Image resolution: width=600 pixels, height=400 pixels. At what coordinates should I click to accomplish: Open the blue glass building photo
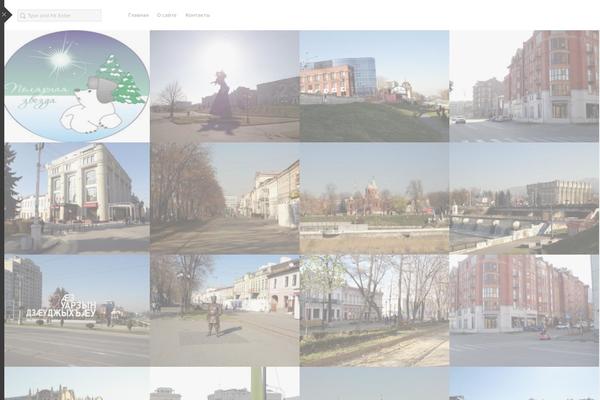coord(374,86)
